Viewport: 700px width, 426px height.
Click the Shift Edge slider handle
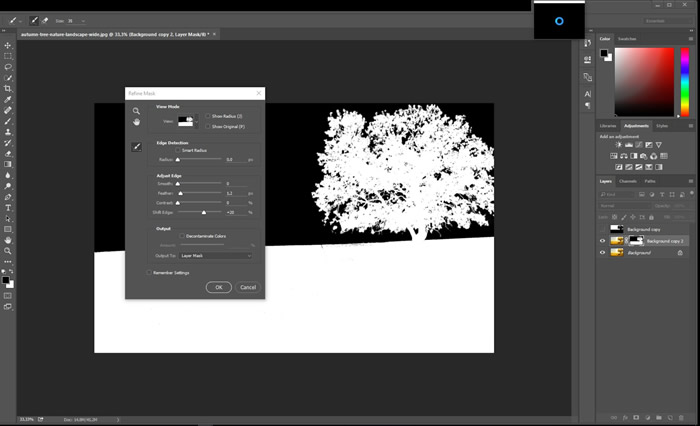[x=204, y=213]
